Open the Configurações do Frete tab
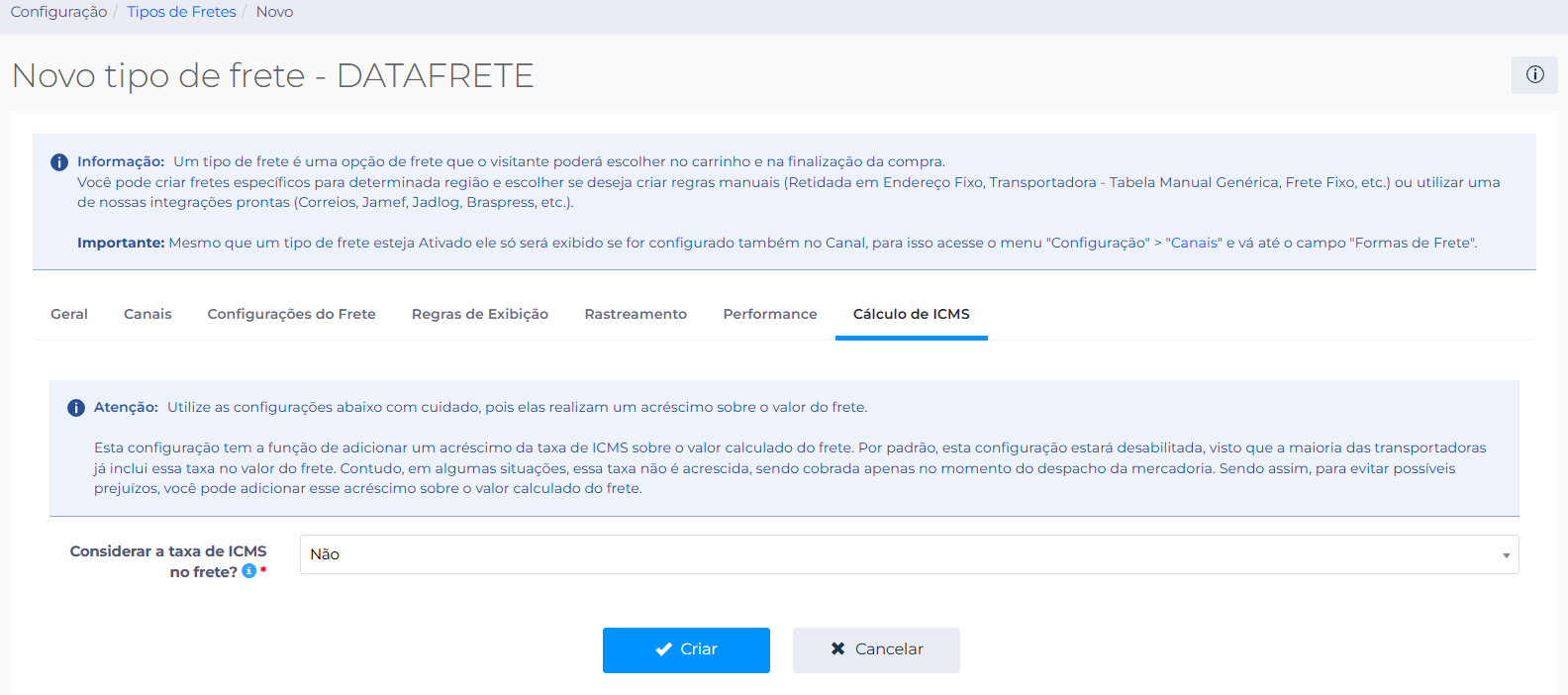1568x695 pixels. [292, 314]
